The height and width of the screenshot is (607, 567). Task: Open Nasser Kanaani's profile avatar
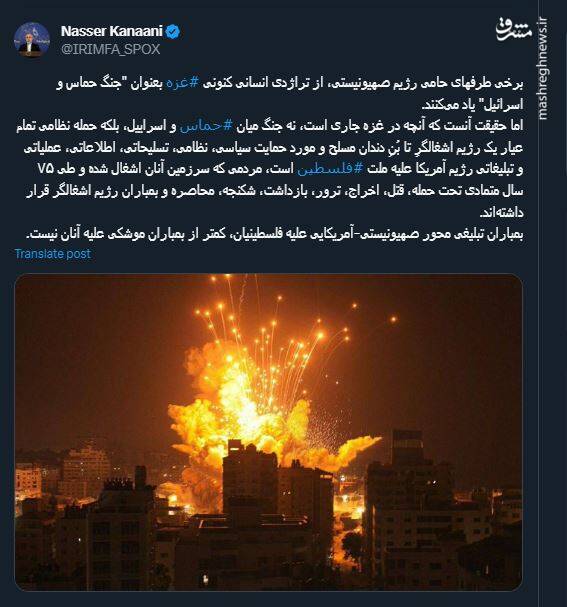pos(32,40)
